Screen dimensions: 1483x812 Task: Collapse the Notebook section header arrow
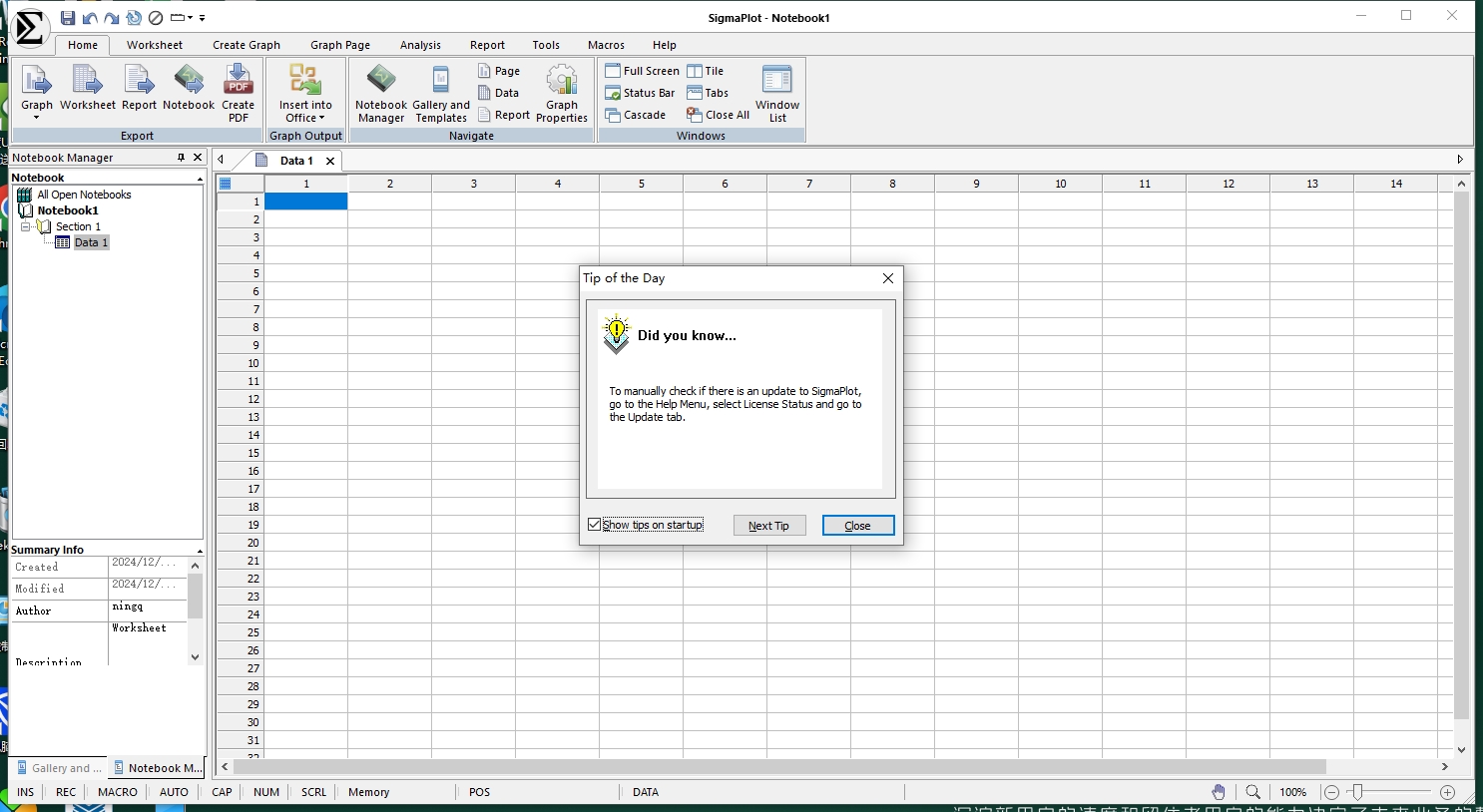pyautogui.click(x=200, y=179)
